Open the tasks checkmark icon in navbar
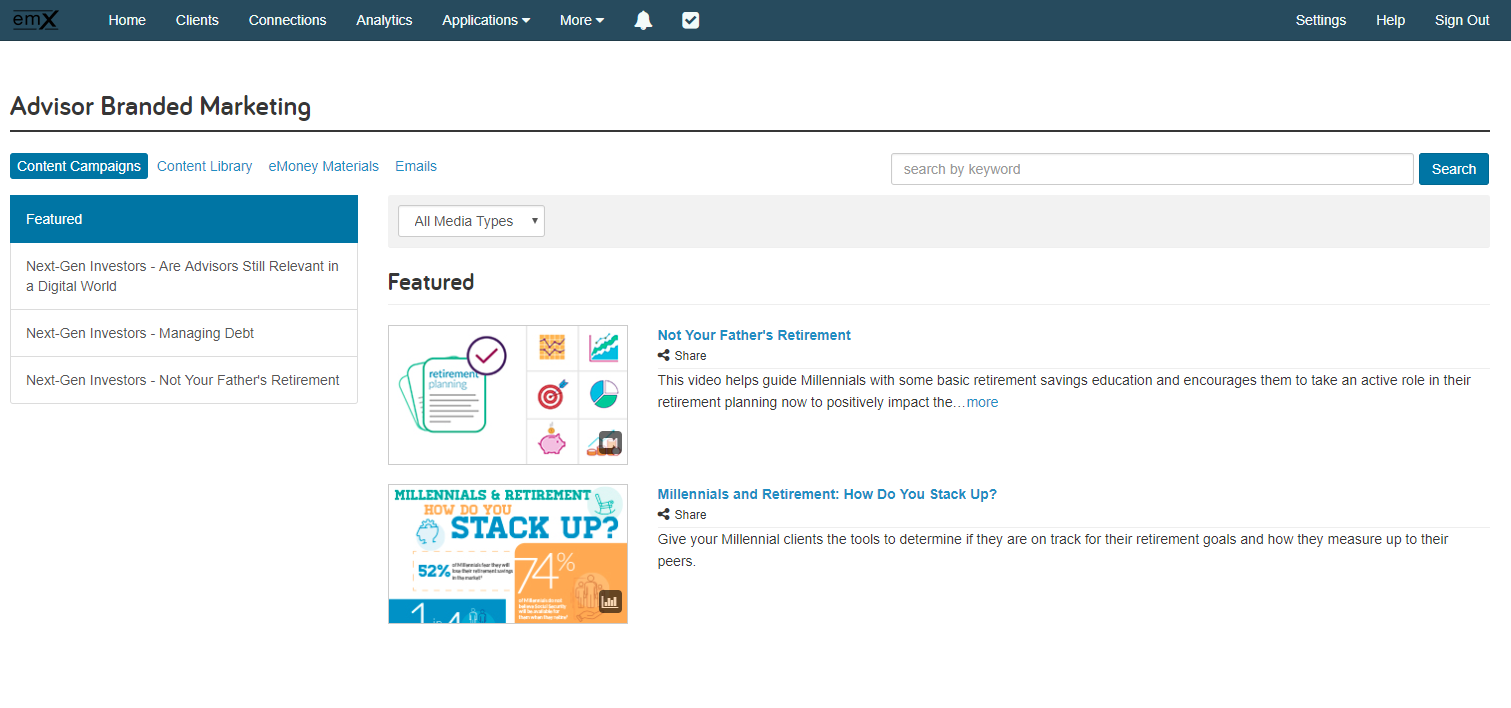Screen dimensions: 1511x708 click(x=690, y=20)
